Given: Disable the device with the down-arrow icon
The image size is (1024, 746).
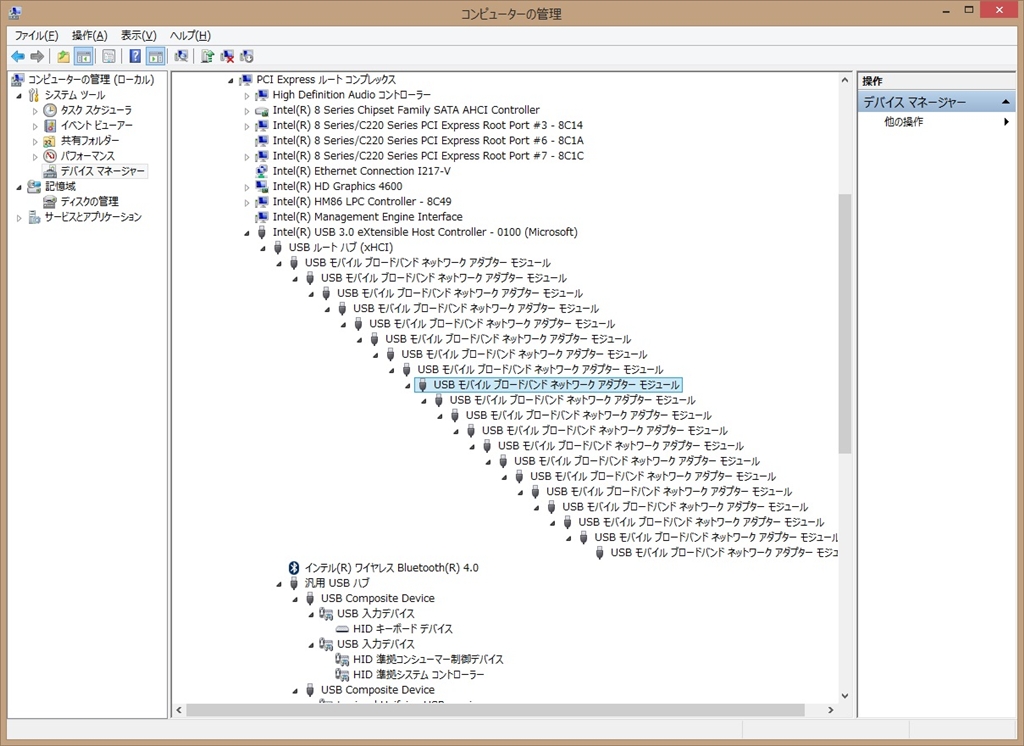Looking at the screenshot, I should 247,57.
